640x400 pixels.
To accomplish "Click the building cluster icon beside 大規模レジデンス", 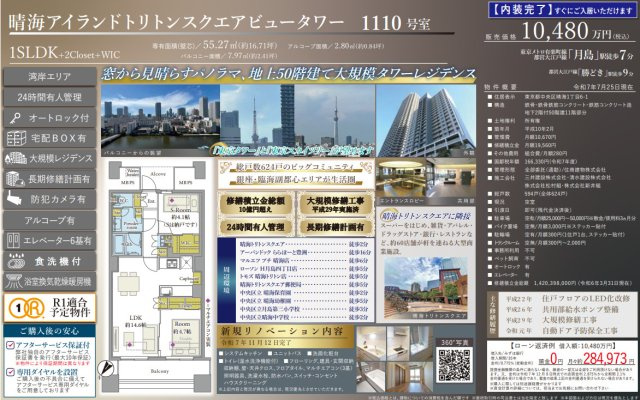I will pos(16,158).
